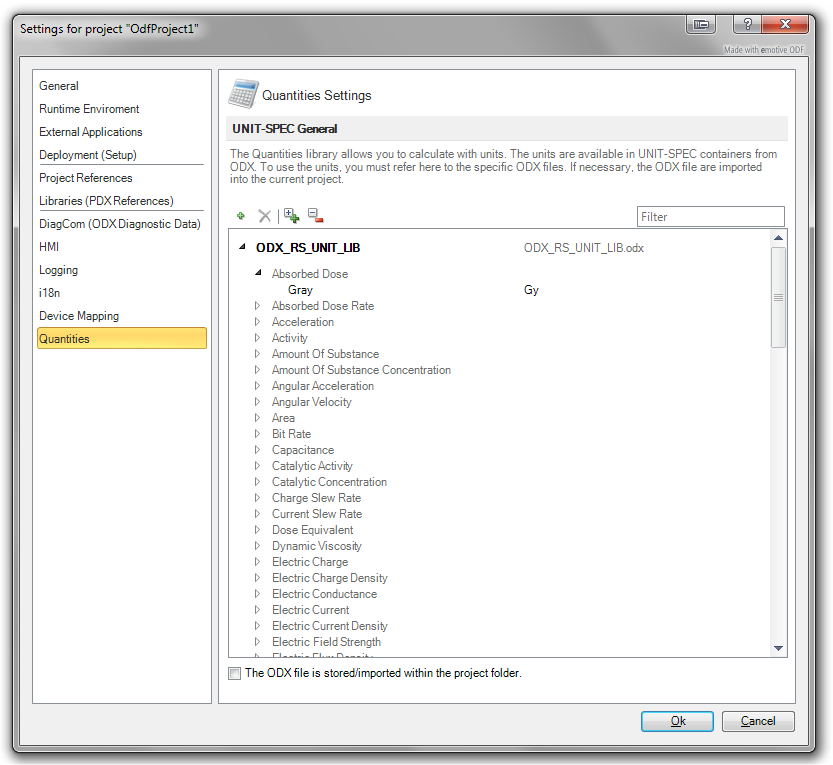Click the collapse all tree icon

315,216
